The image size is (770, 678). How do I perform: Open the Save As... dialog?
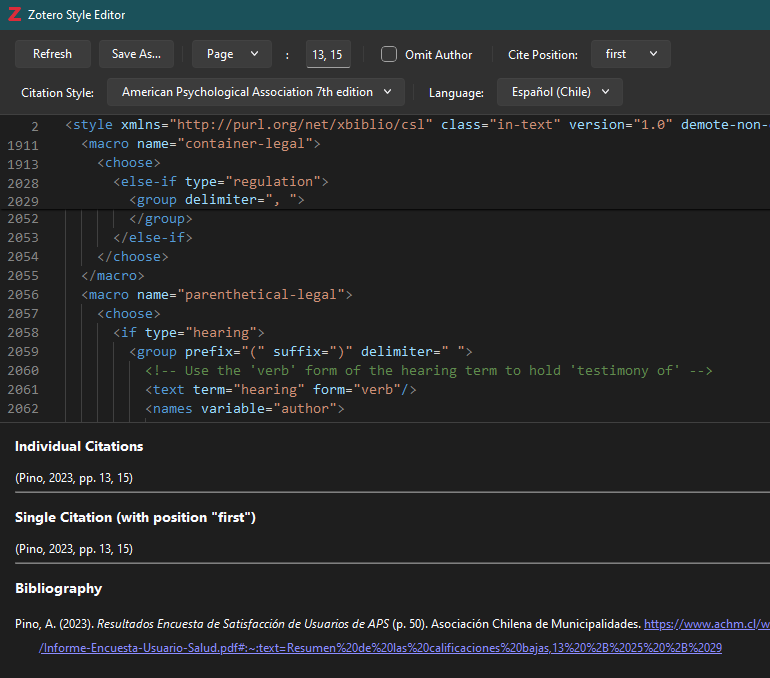136,54
